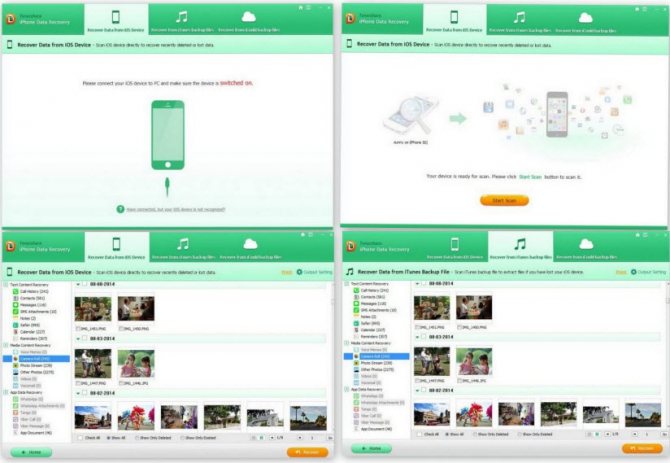670x463 pixels.
Task: Collapse the 08-08-2014 group in the iOS Device results window
Action: coord(78,284)
